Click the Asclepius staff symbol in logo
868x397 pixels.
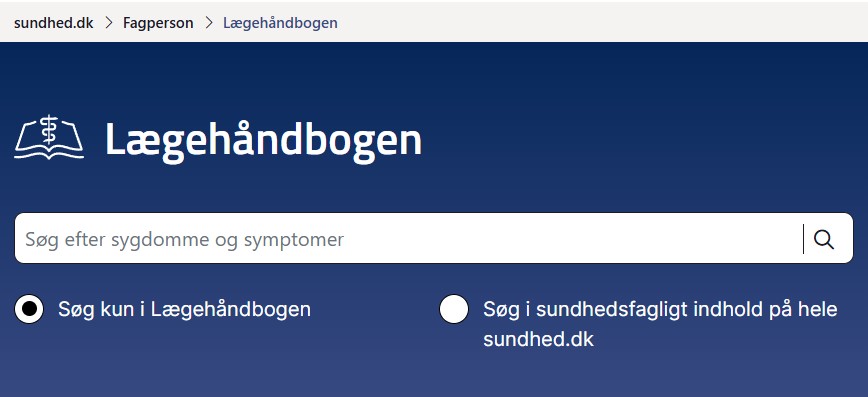click(x=49, y=130)
